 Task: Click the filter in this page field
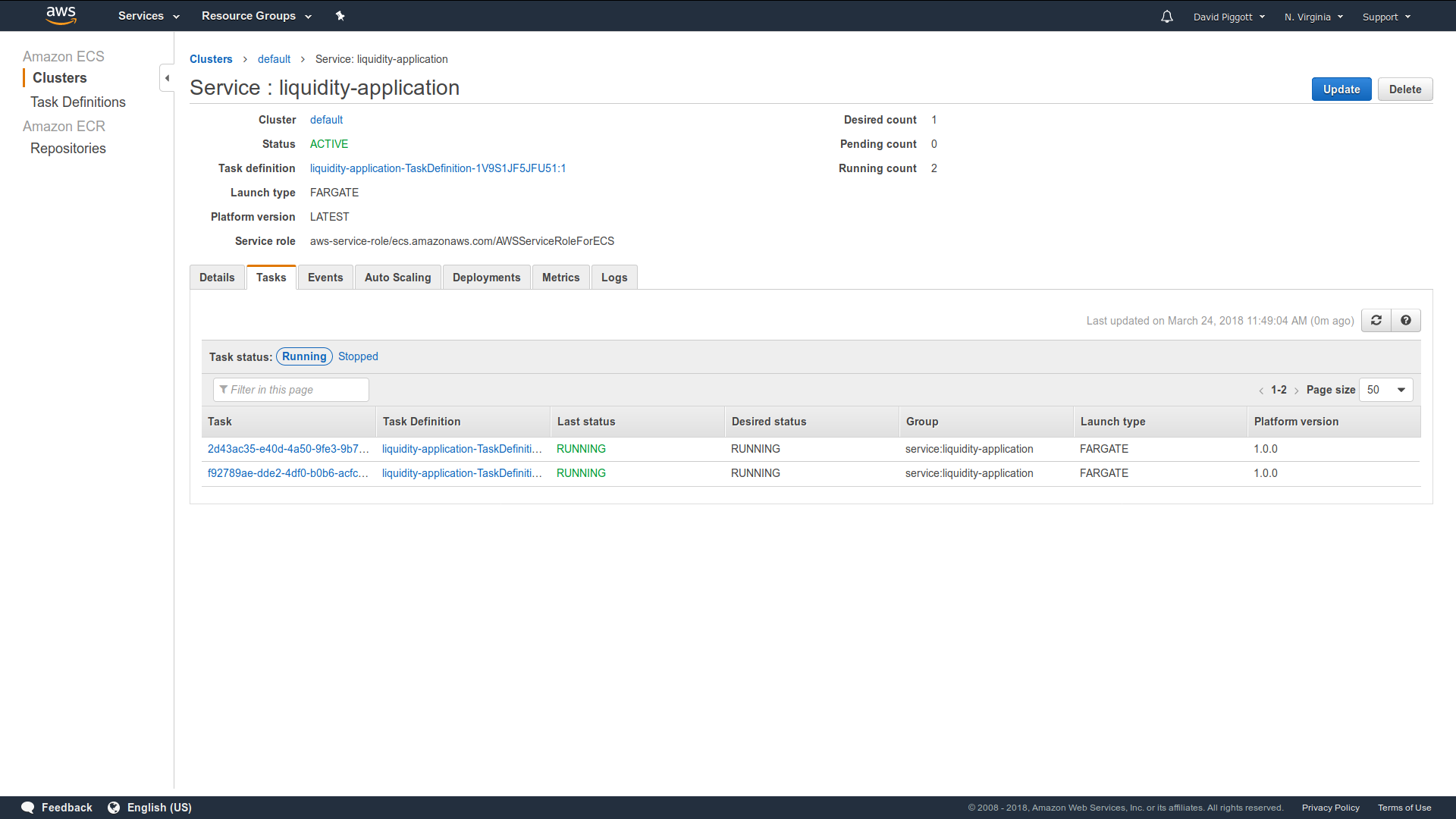[x=290, y=389]
